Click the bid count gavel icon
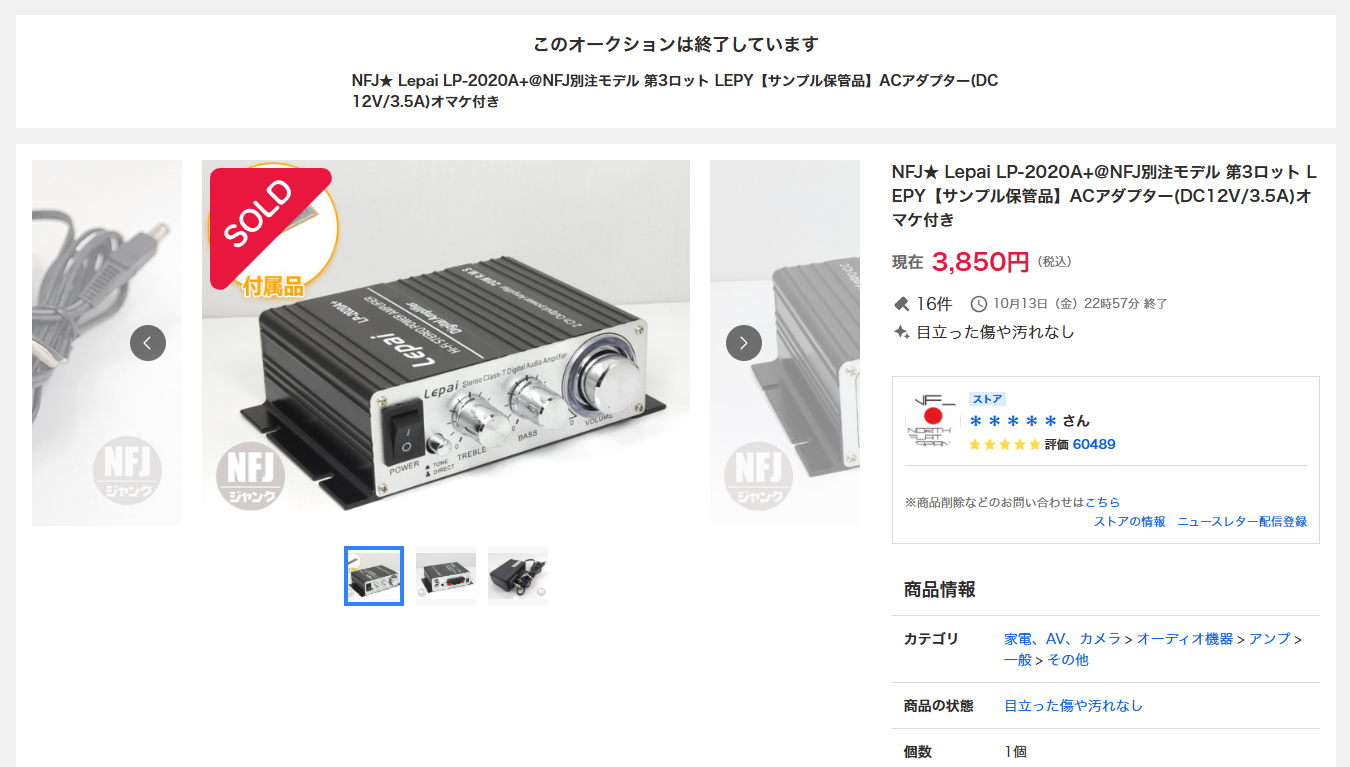Viewport: 1350px width, 767px height. pyautogui.click(x=901, y=303)
